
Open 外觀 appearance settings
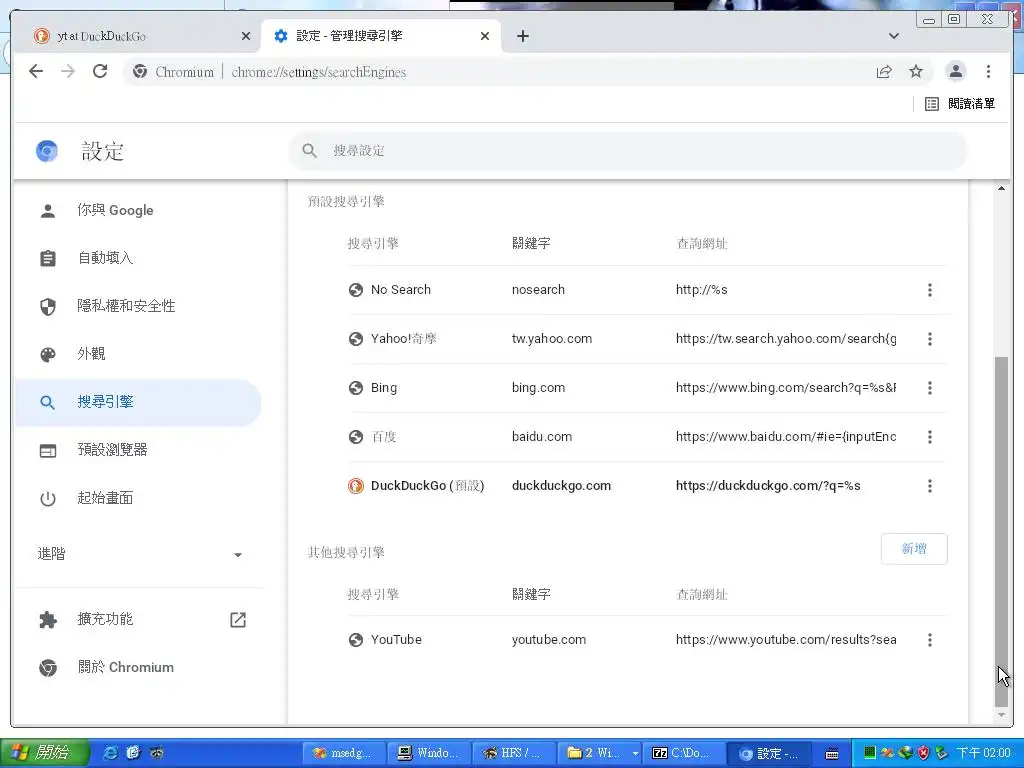coord(138,354)
